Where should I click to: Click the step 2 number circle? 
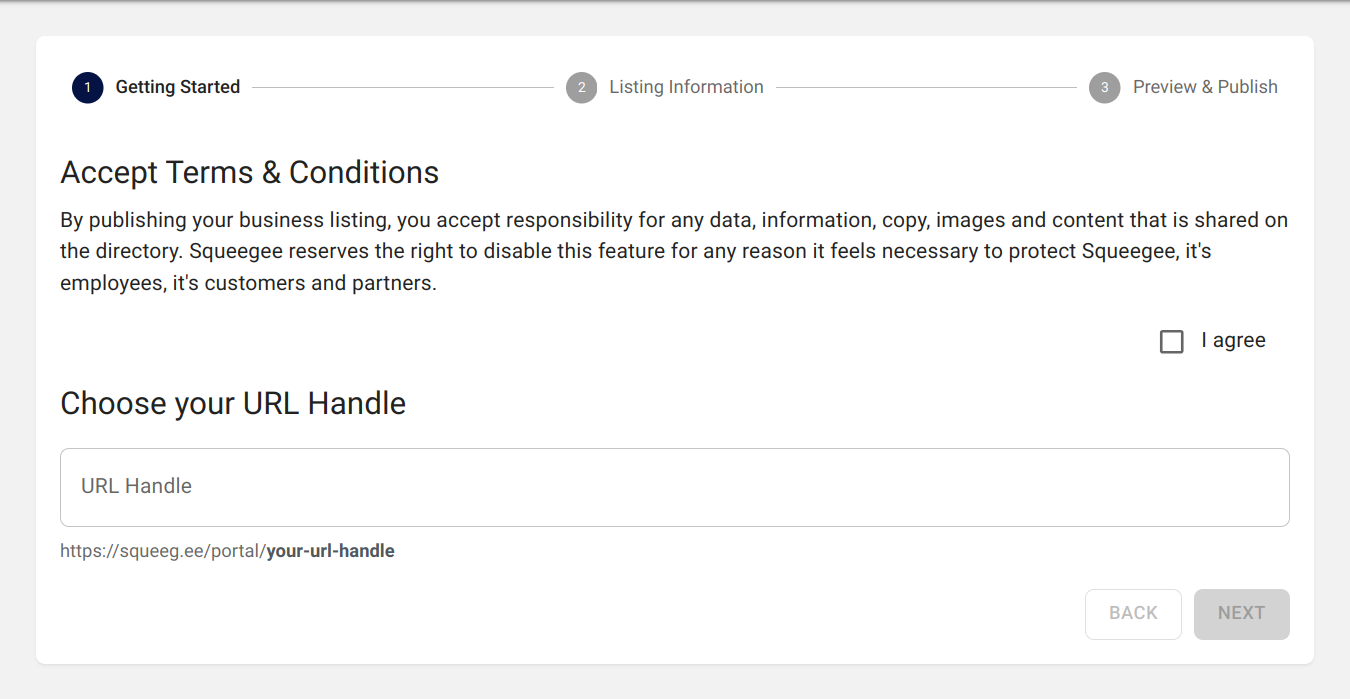click(x=581, y=88)
